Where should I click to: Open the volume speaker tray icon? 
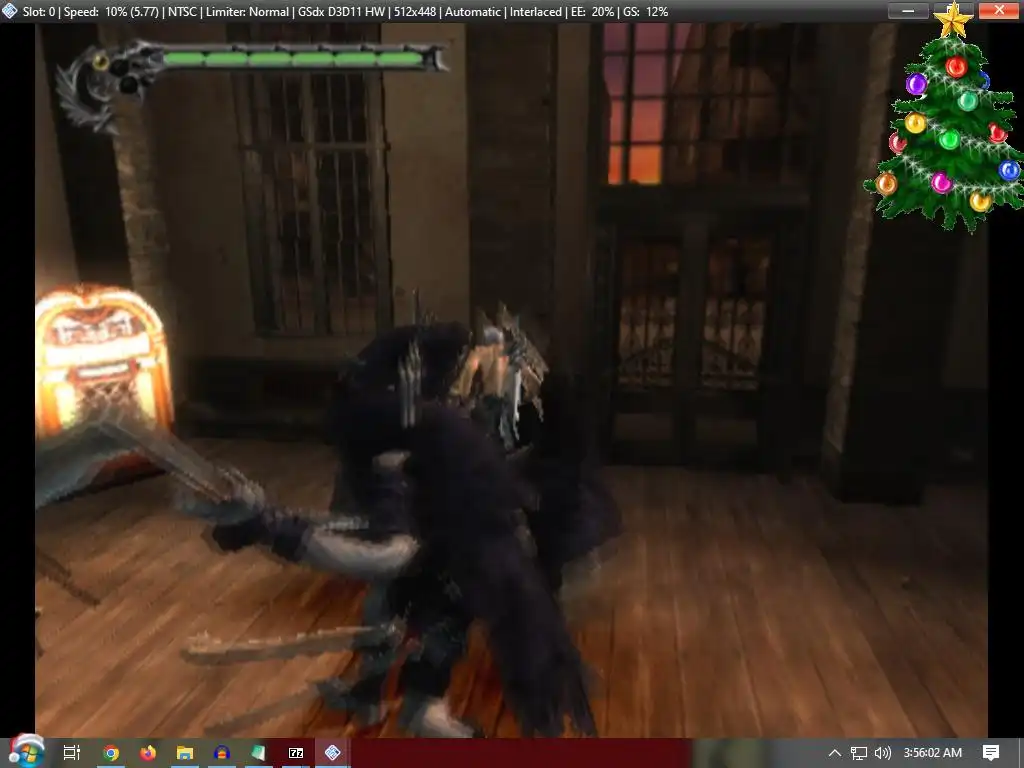pos(882,753)
